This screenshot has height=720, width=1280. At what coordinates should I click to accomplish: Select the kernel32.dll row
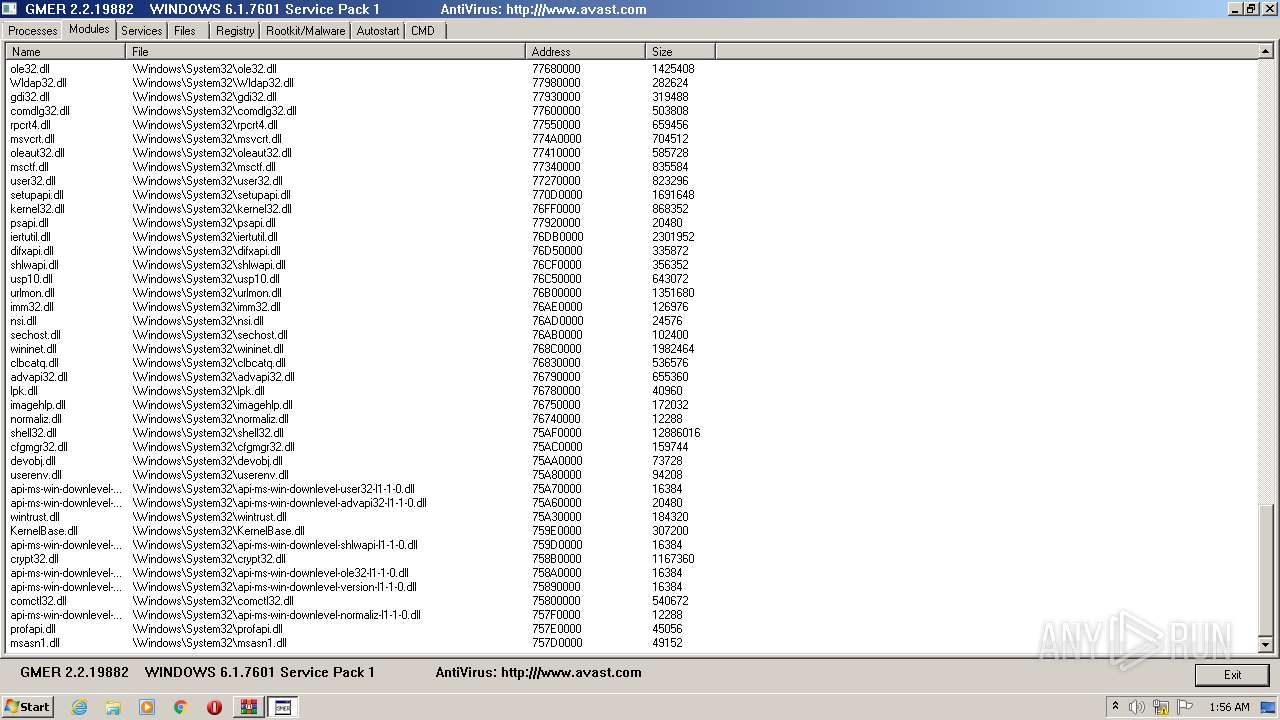point(630,209)
